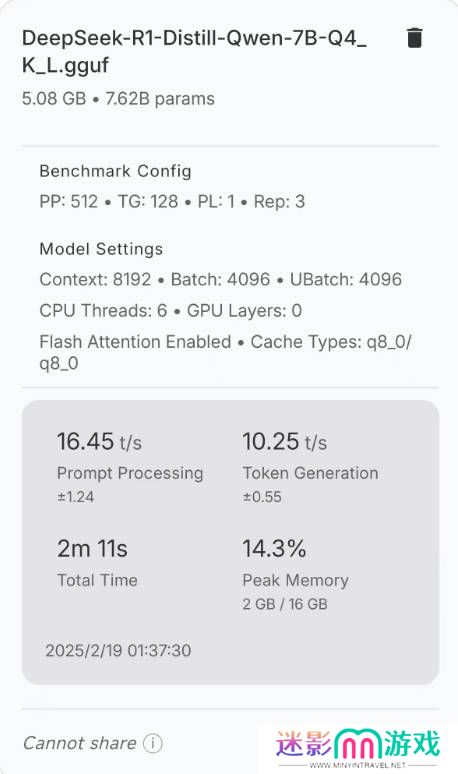This screenshot has height=774, width=458.
Task: Click the 14.3% peak memory value
Action: (x=274, y=548)
